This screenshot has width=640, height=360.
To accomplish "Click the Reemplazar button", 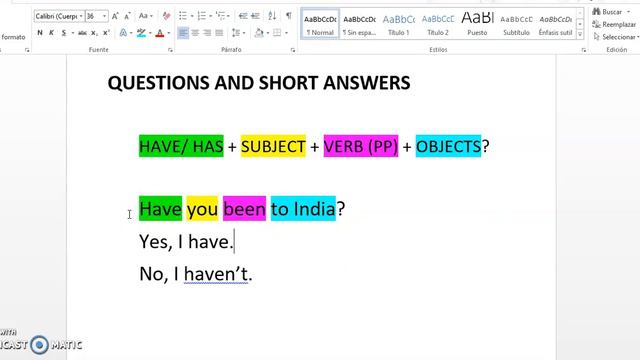I will 614,24.
